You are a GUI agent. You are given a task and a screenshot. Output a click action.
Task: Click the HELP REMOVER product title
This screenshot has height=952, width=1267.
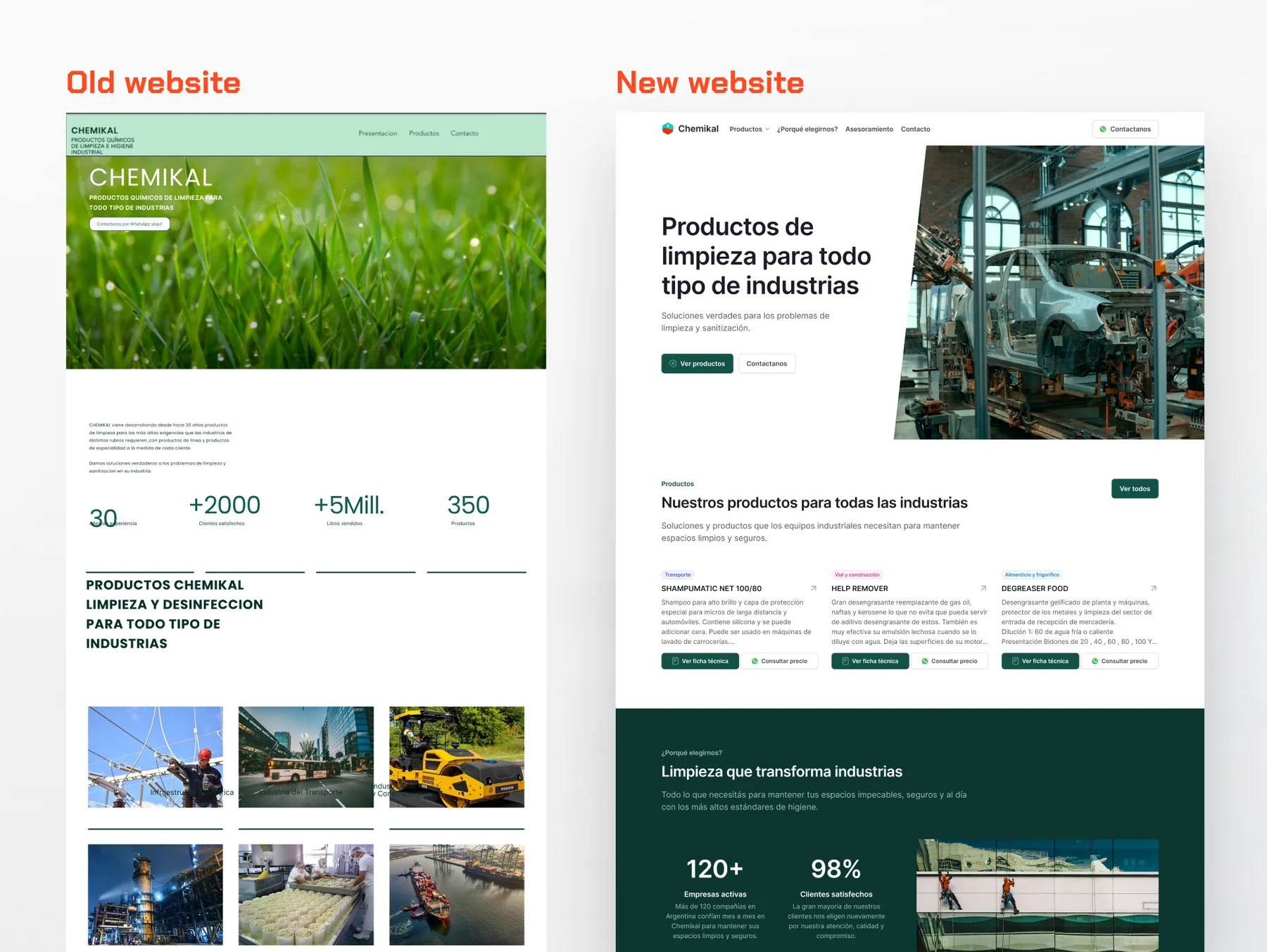[x=859, y=588]
